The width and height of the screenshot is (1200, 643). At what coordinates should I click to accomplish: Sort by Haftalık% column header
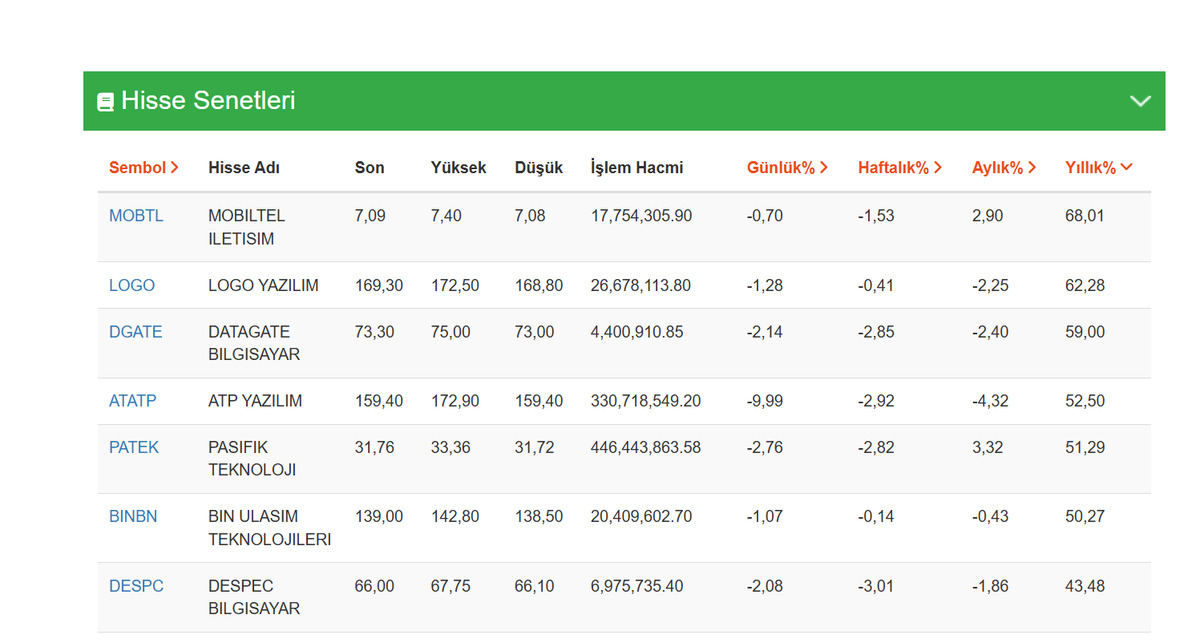coord(900,168)
